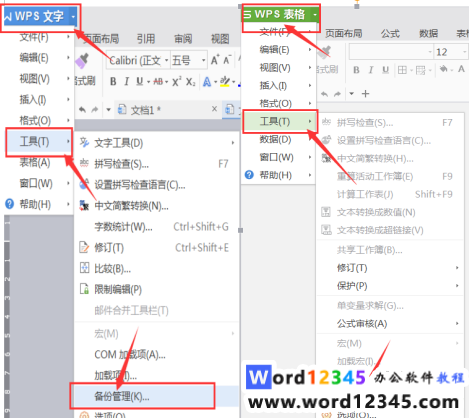This screenshot has height=418, width=469.
Task: Close the 文档1 document tab
Action: [214, 109]
